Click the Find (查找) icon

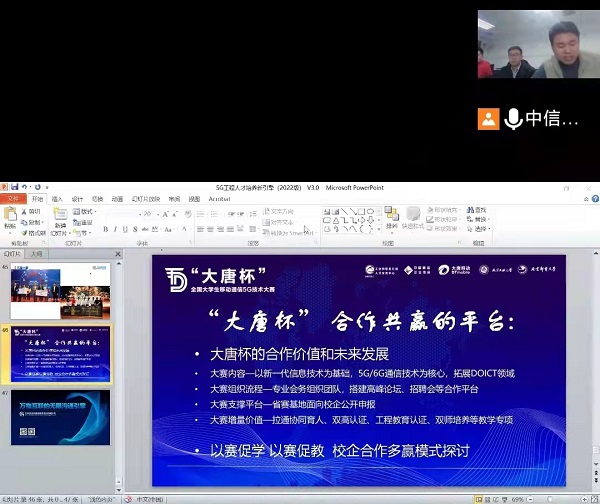pos(474,211)
